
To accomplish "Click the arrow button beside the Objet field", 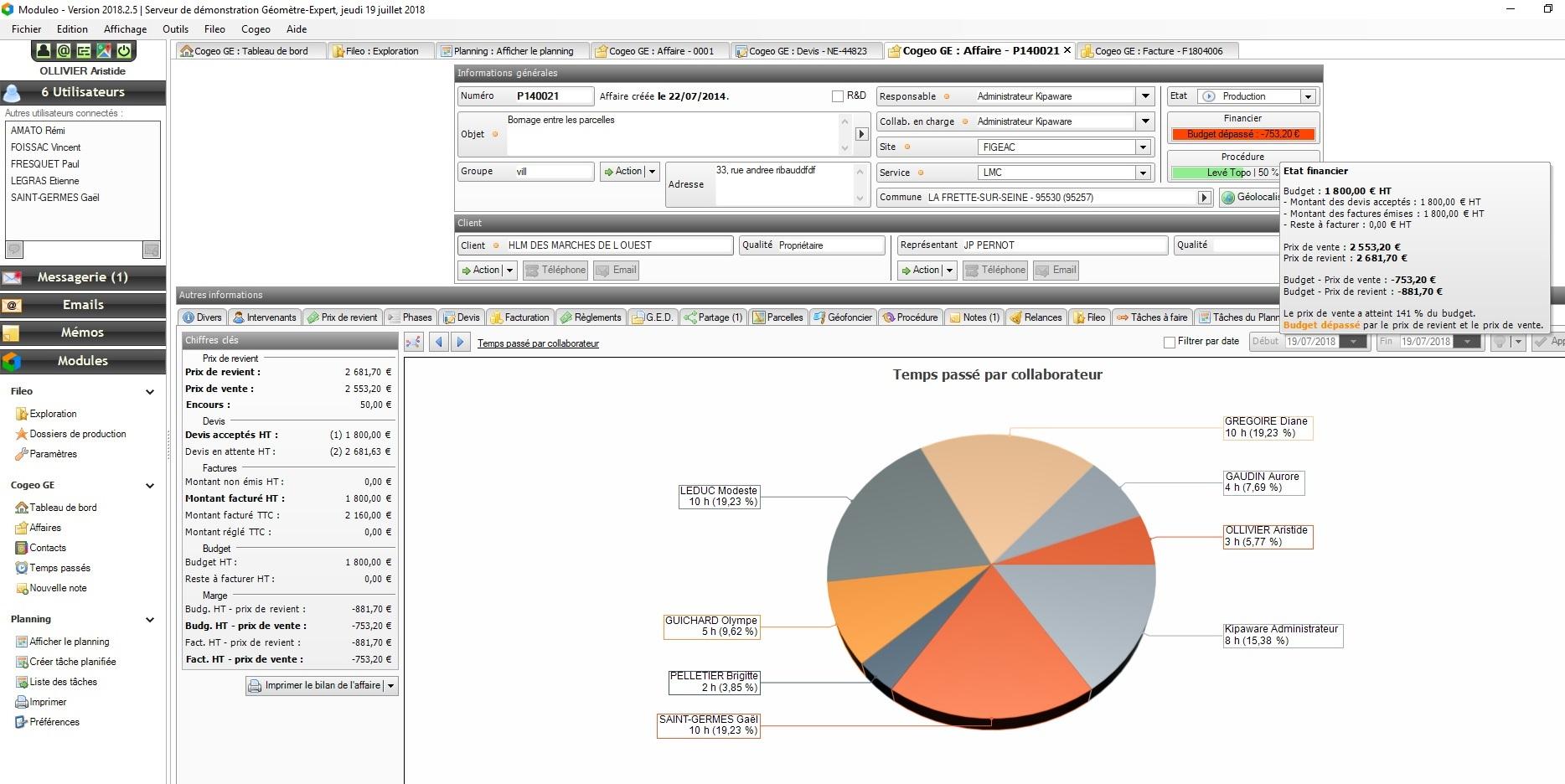I will pyautogui.click(x=861, y=134).
